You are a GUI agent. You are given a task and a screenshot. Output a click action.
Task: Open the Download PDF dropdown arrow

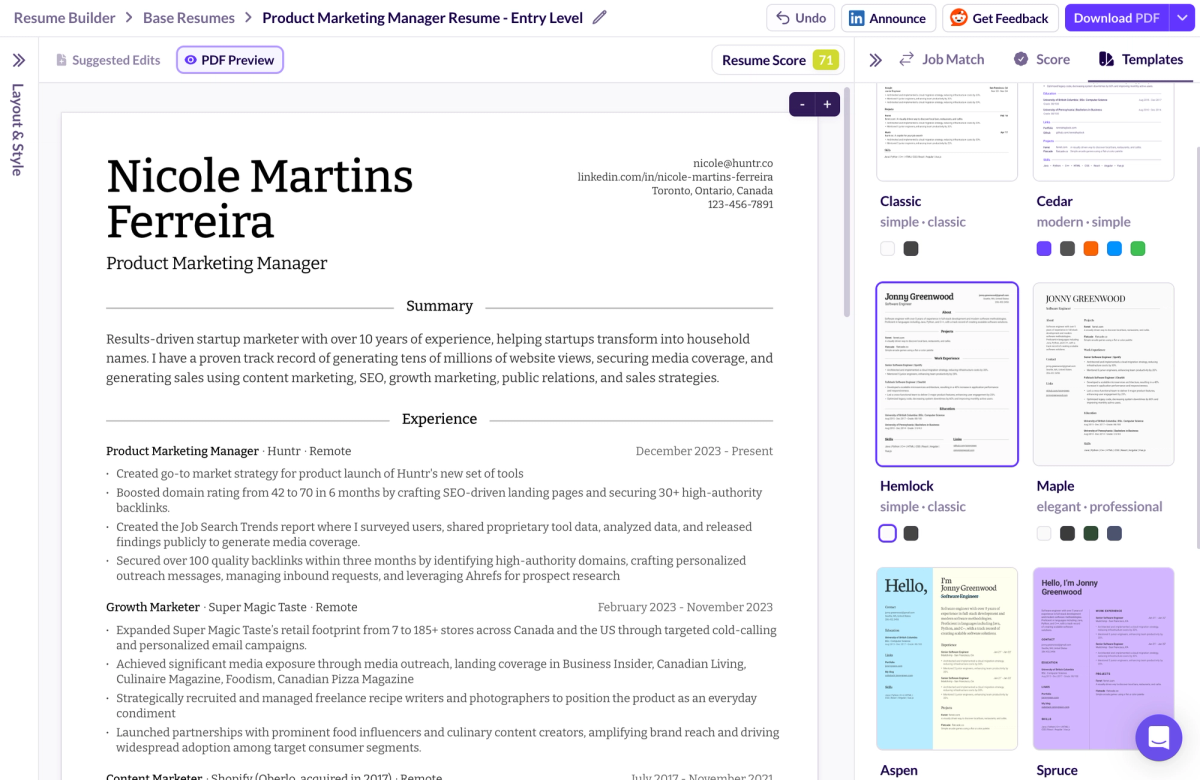click(x=1180, y=18)
